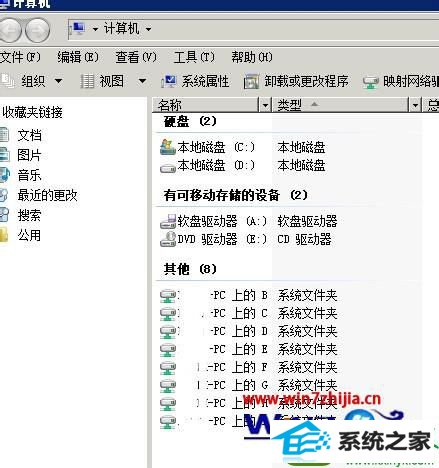439x468 pixels.
Task: Open the 名称 column filter dropdown
Action: pyautogui.click(x=265, y=105)
